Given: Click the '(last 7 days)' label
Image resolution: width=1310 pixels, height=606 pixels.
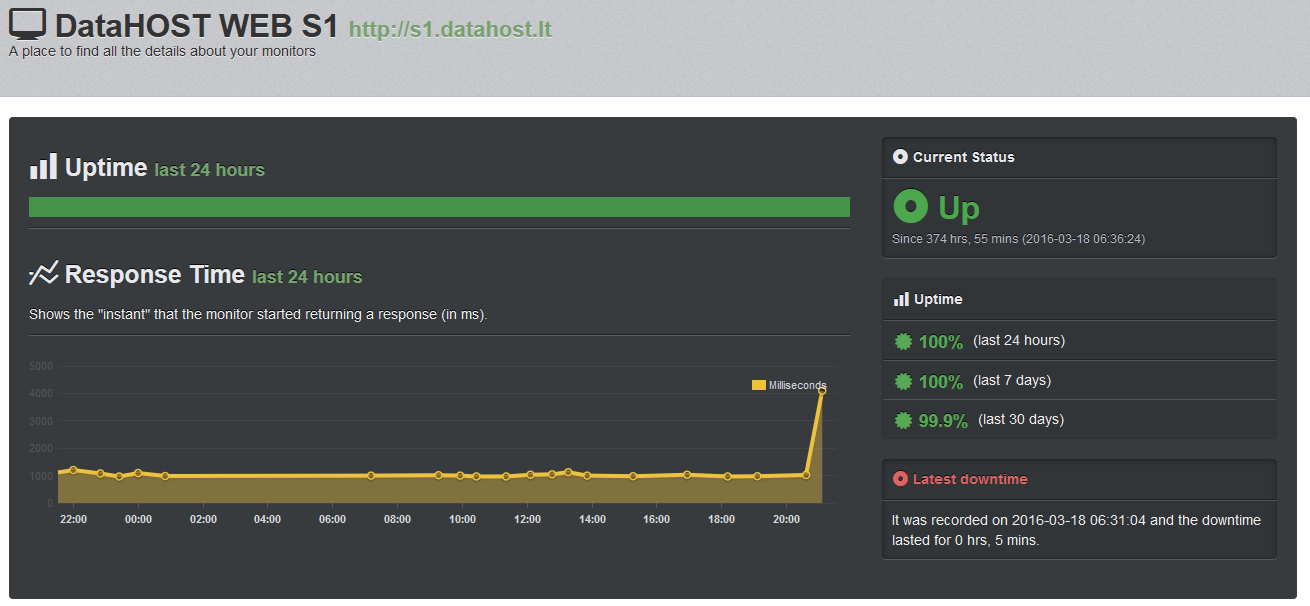Looking at the screenshot, I should (1012, 380).
